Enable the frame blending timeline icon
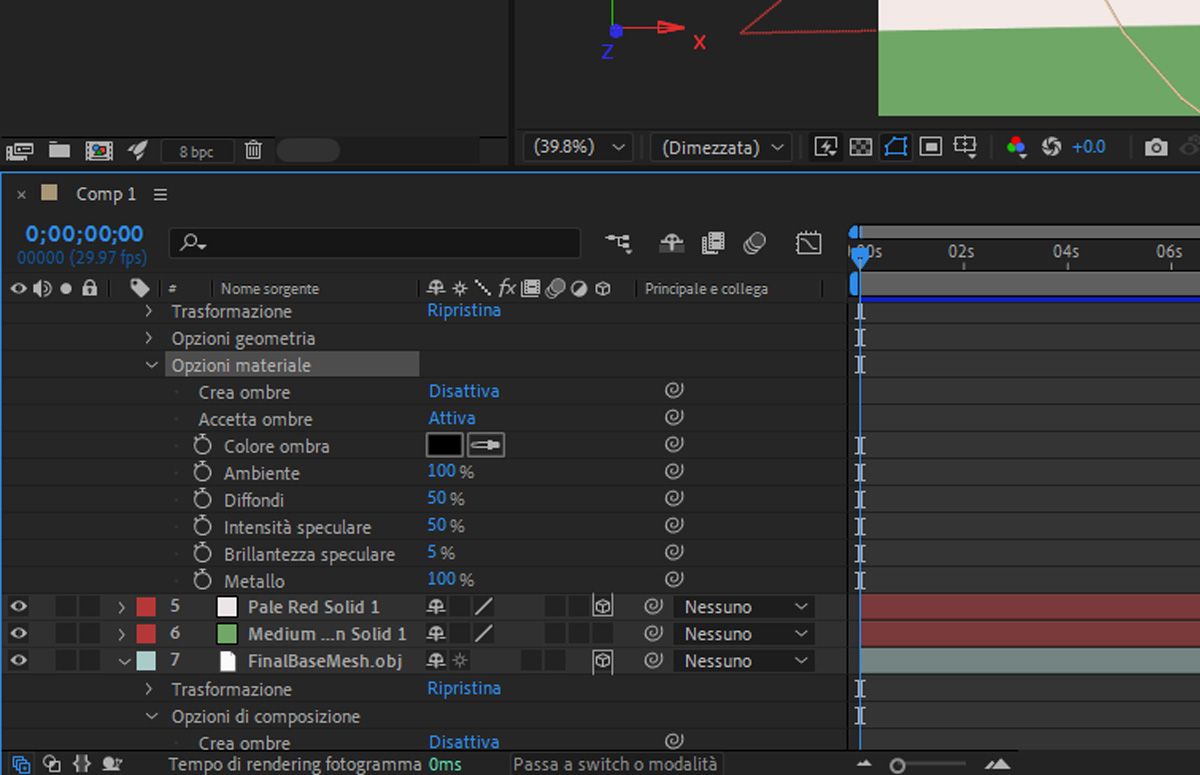1200x775 pixels. [713, 242]
